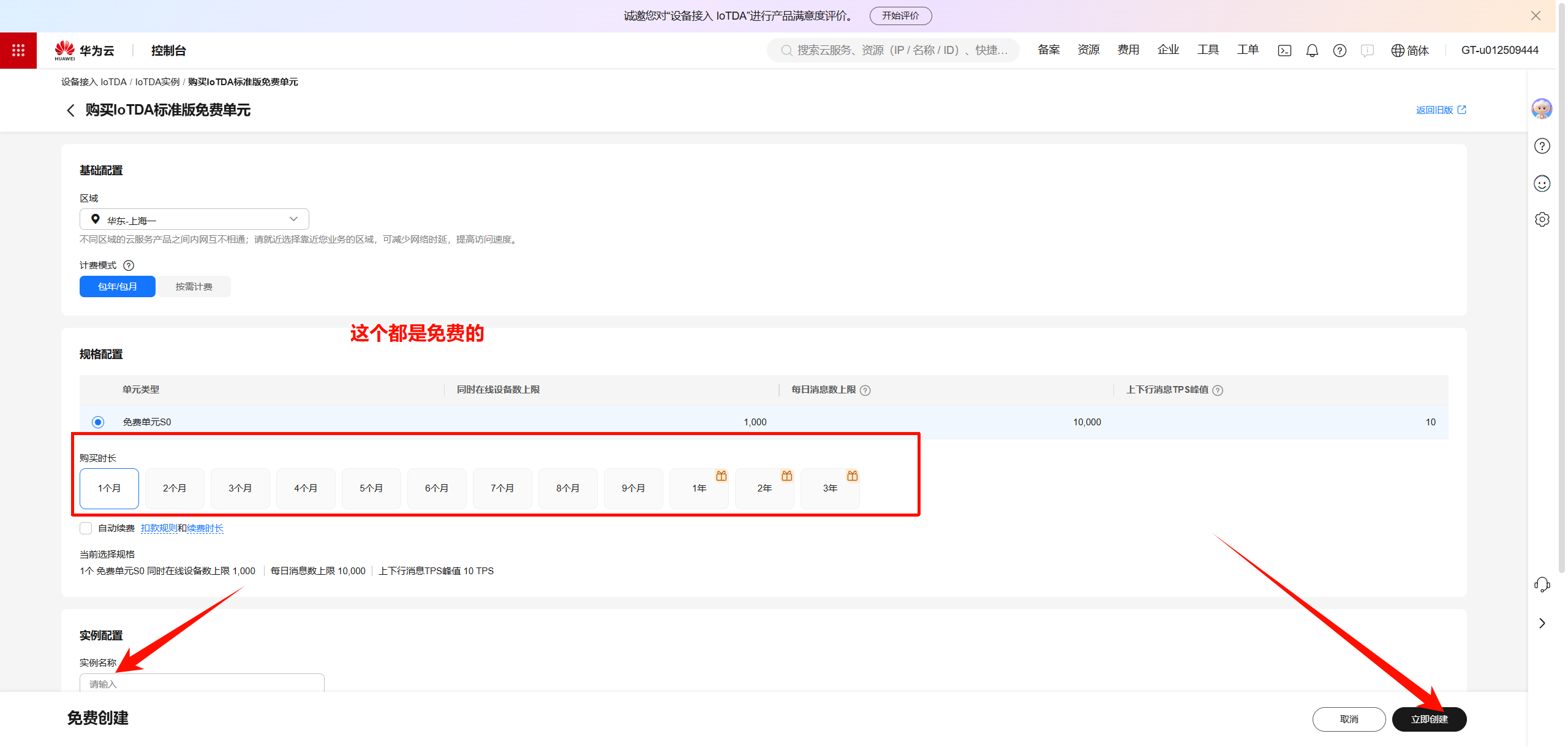This screenshot has width=1568, height=747.
Task: Focus the cloud services search box
Action: click(893, 50)
